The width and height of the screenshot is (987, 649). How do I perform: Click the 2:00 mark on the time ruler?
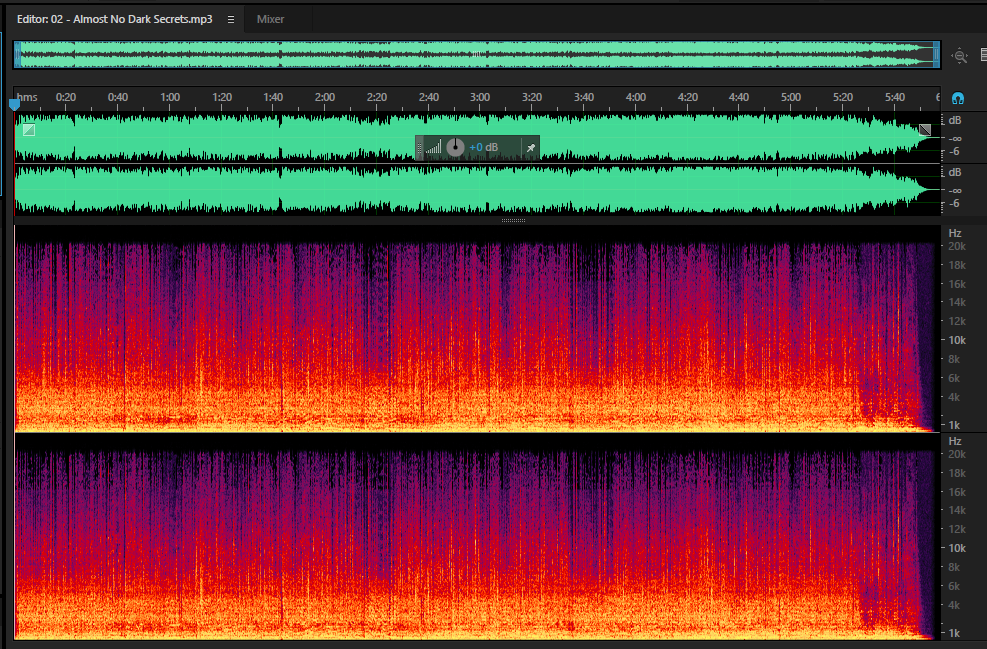tap(325, 97)
